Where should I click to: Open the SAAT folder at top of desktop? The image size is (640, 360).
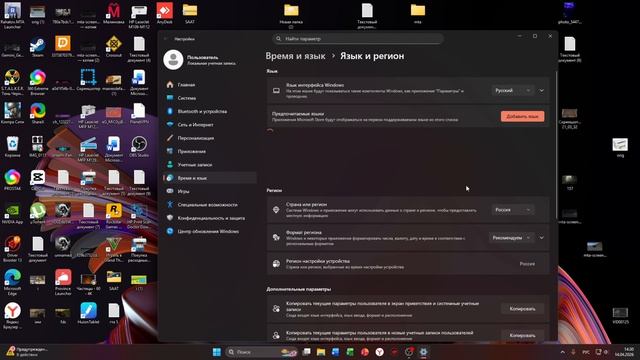tap(190, 13)
